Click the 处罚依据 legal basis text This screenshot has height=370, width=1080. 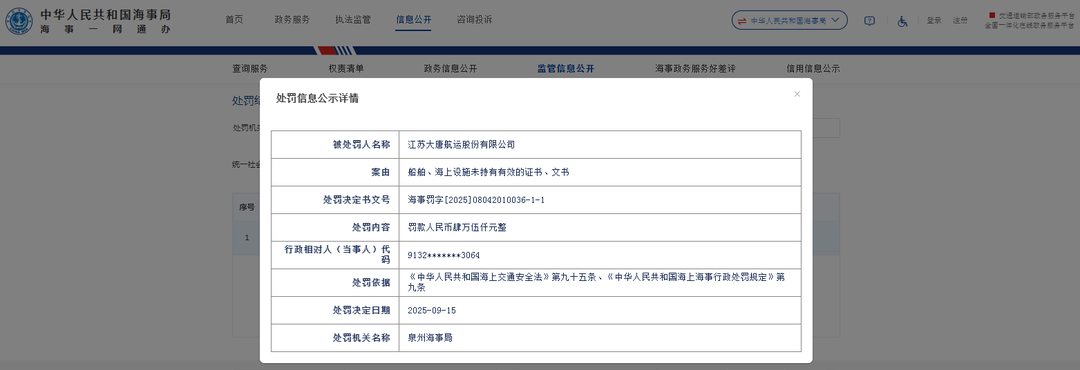596,282
